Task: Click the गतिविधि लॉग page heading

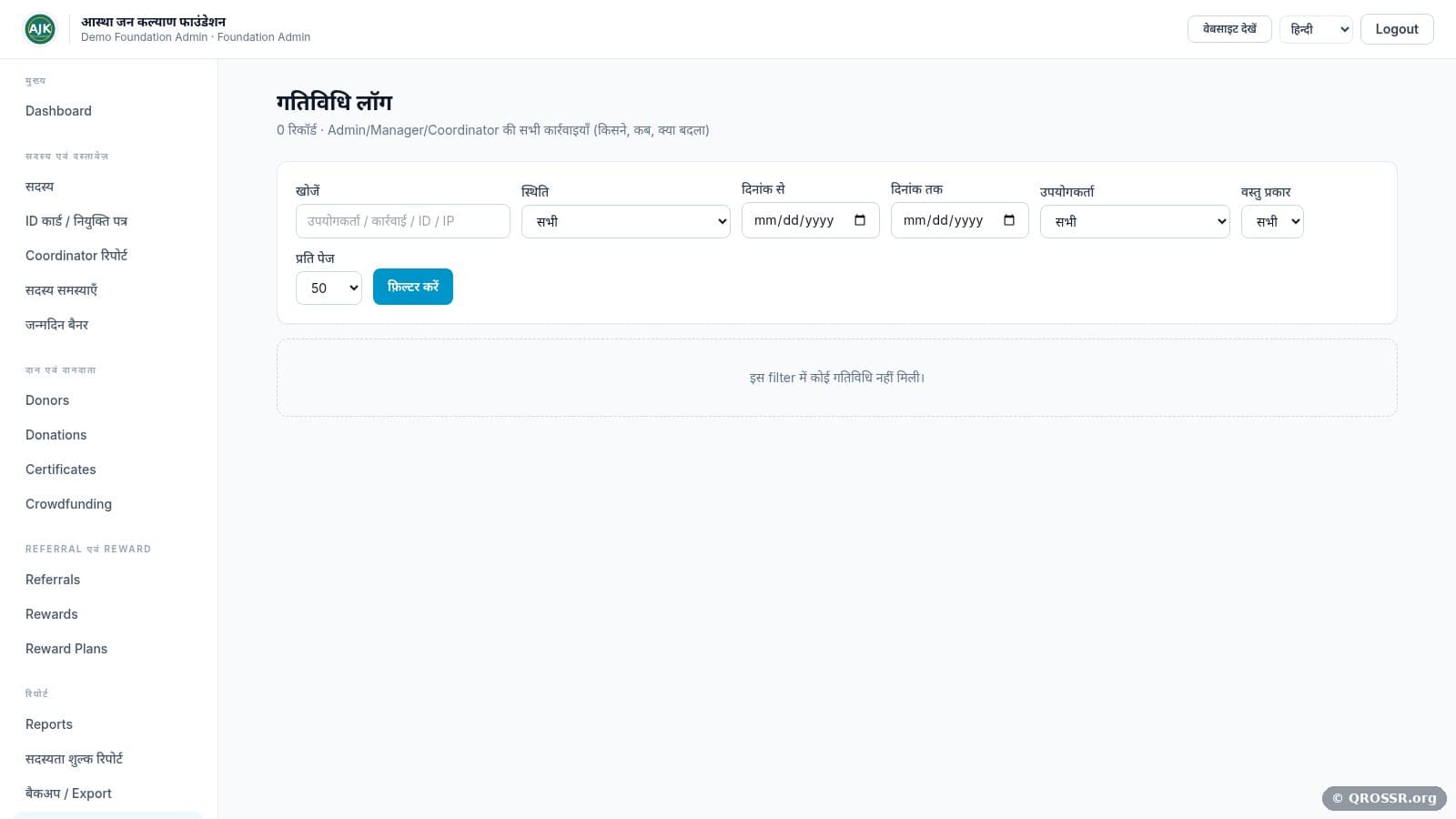Action: click(334, 102)
